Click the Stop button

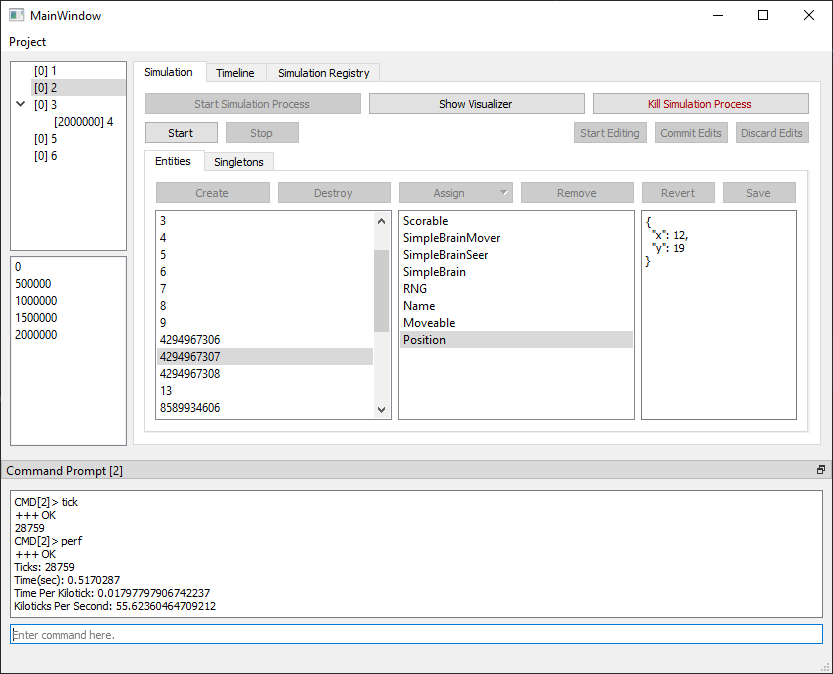(262, 133)
